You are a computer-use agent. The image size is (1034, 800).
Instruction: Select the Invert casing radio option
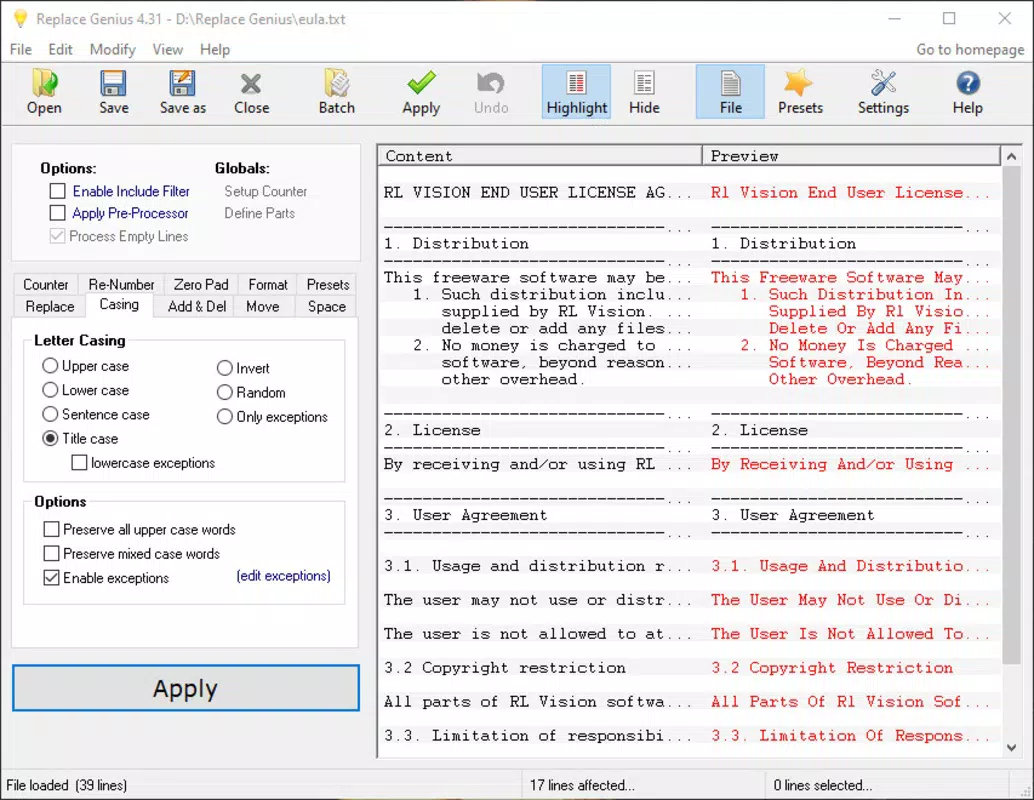(x=225, y=368)
